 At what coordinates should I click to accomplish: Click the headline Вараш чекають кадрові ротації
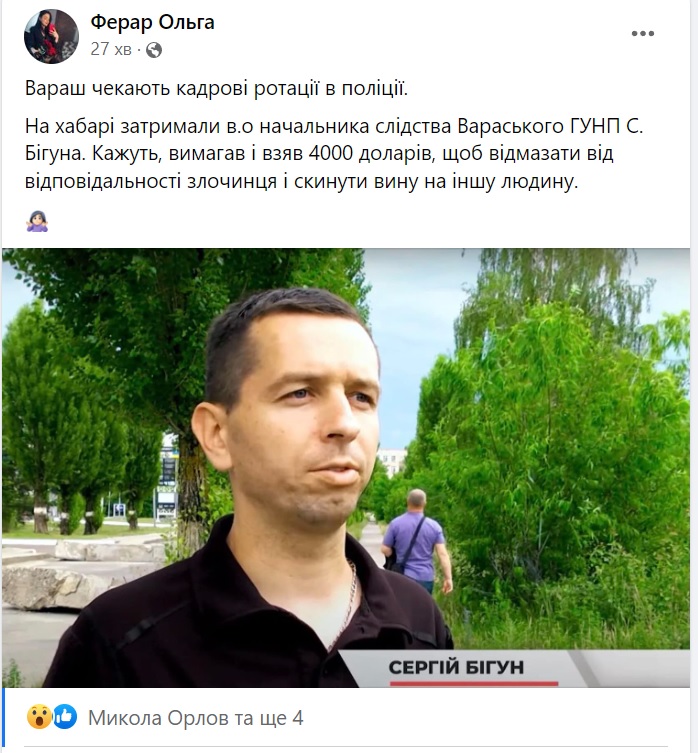pyautogui.click(x=216, y=89)
